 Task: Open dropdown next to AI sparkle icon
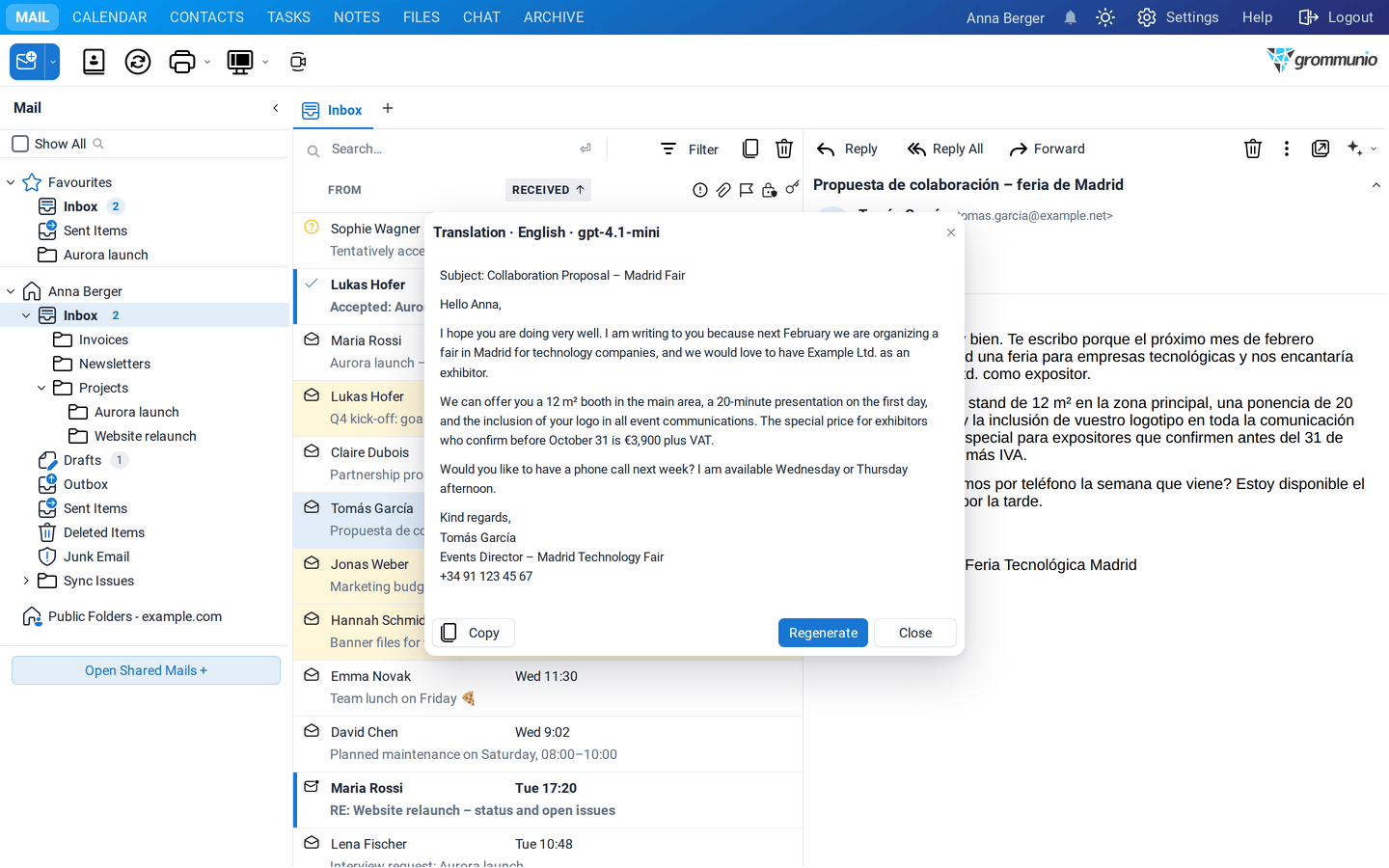click(x=1374, y=149)
